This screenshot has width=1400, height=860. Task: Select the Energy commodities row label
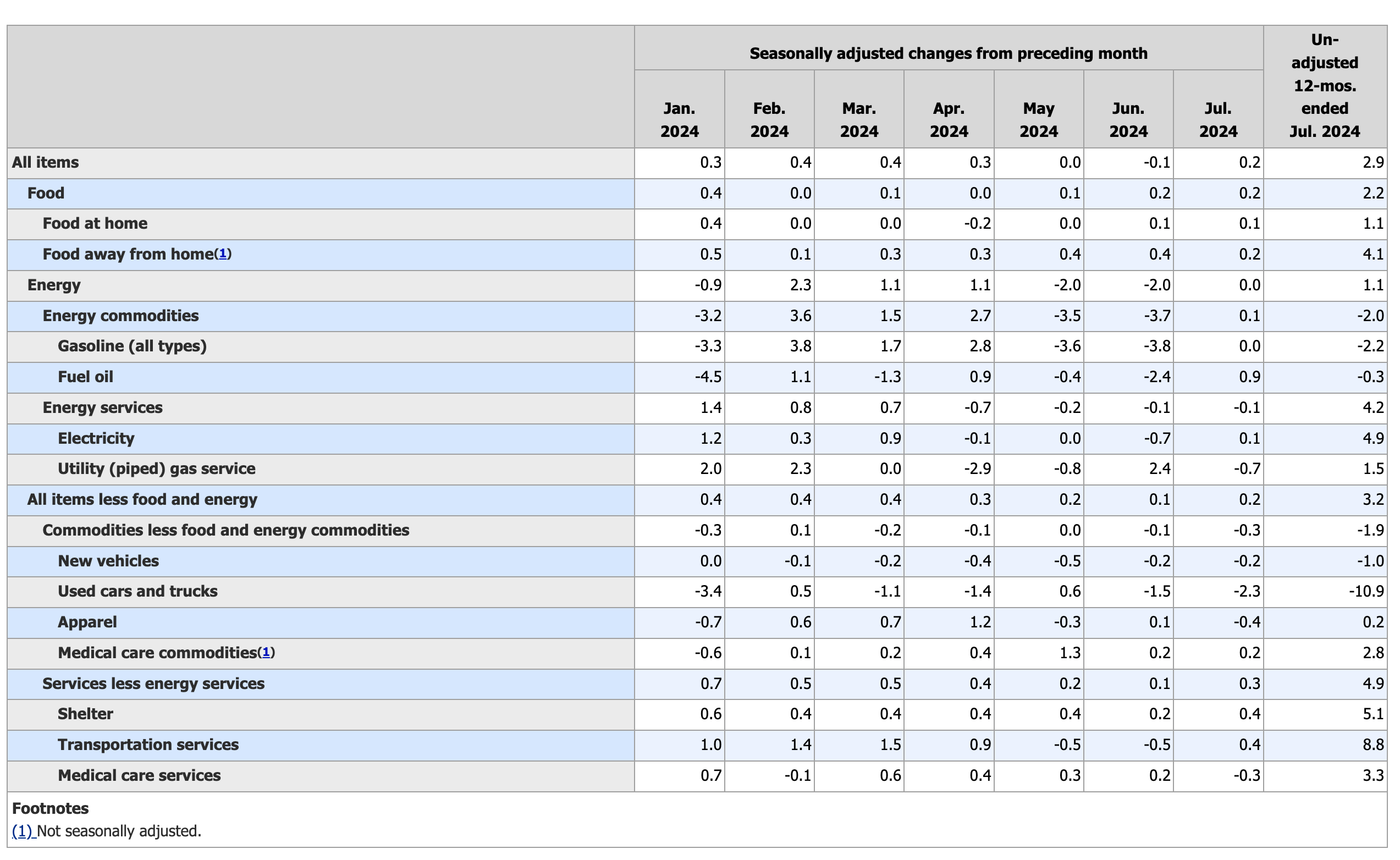point(120,316)
